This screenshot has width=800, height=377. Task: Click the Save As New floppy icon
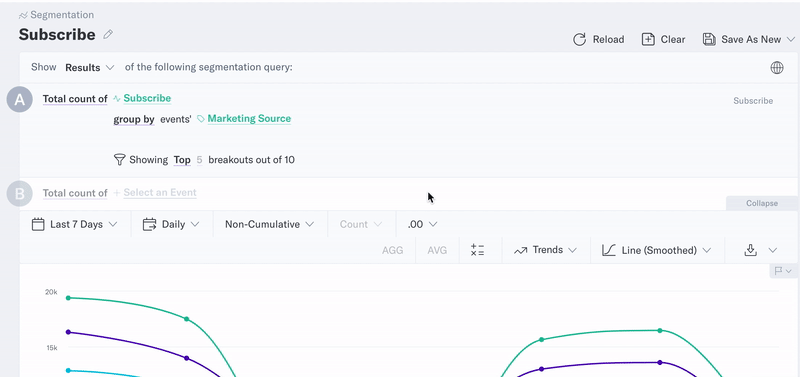tap(709, 39)
